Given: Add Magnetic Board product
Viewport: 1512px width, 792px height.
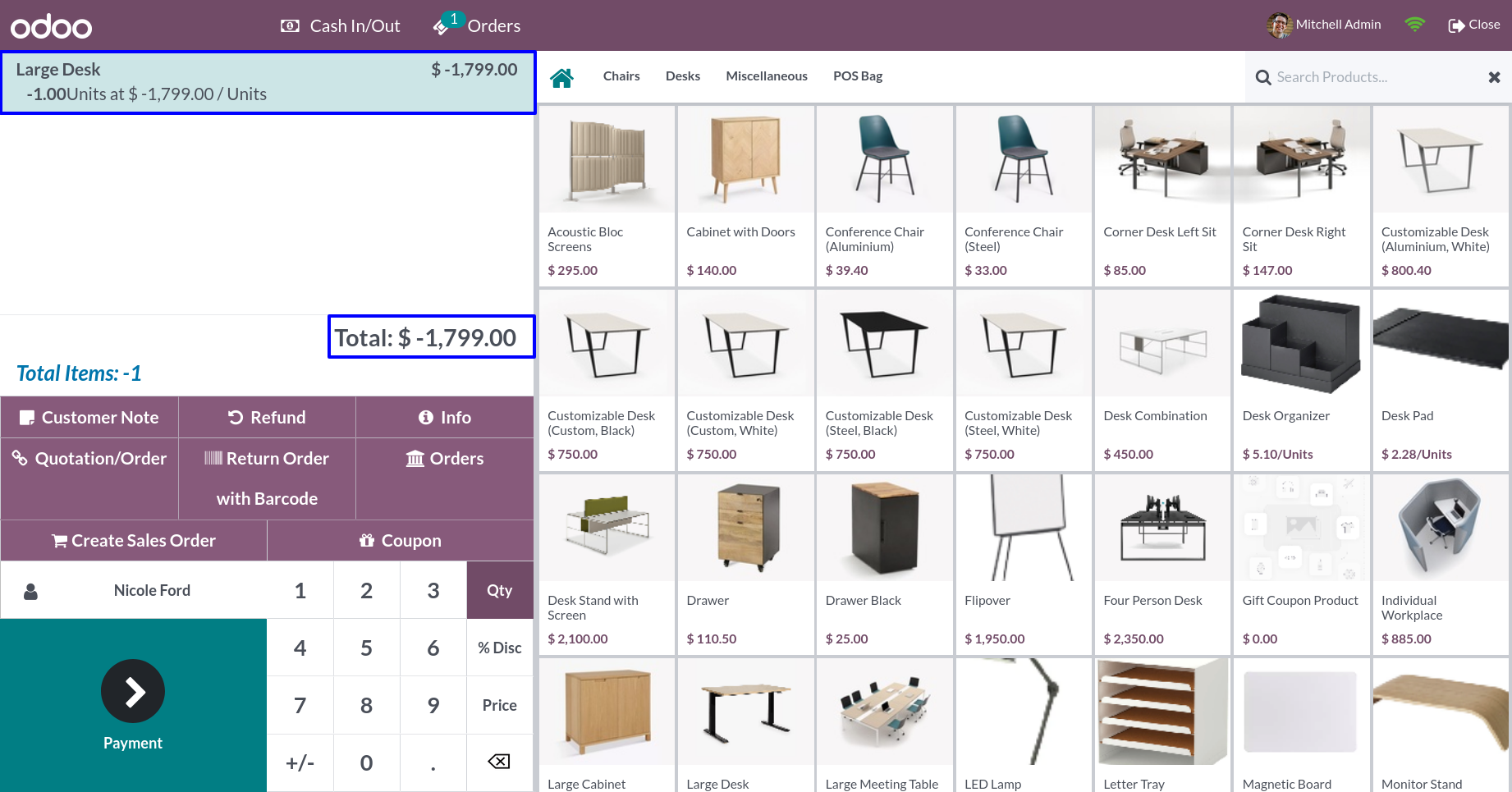Looking at the screenshot, I should tap(1301, 726).
